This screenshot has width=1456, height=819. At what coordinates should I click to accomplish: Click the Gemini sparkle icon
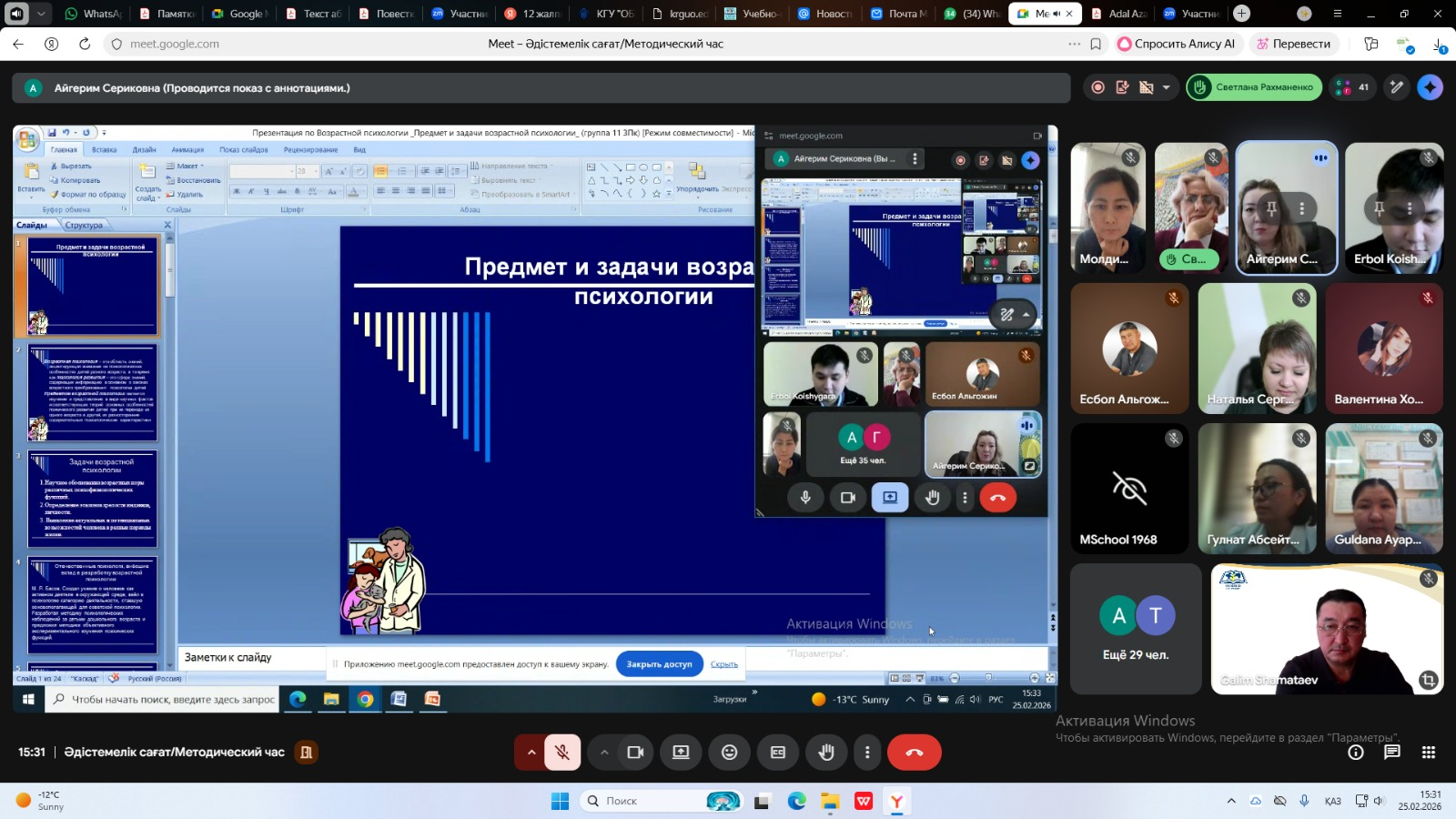pos(1430,87)
